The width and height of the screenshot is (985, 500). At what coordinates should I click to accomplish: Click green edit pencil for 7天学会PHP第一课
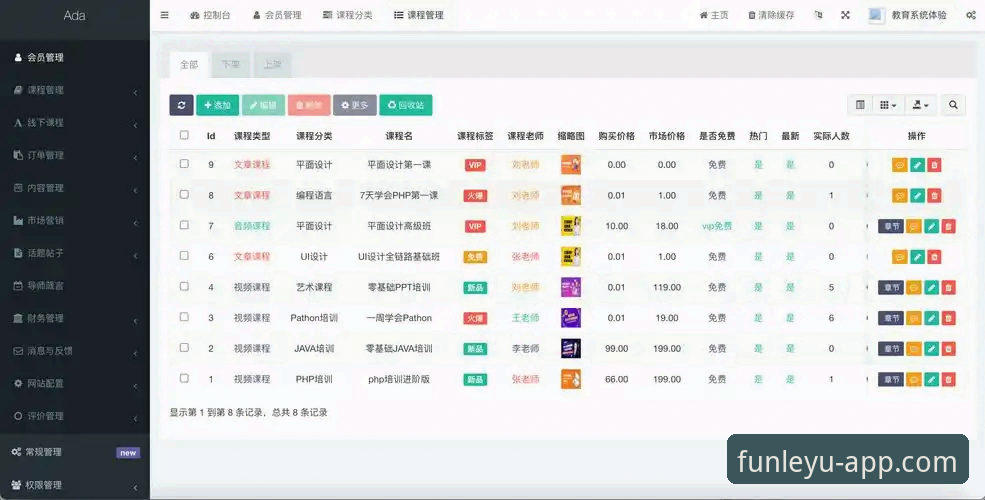[917, 195]
